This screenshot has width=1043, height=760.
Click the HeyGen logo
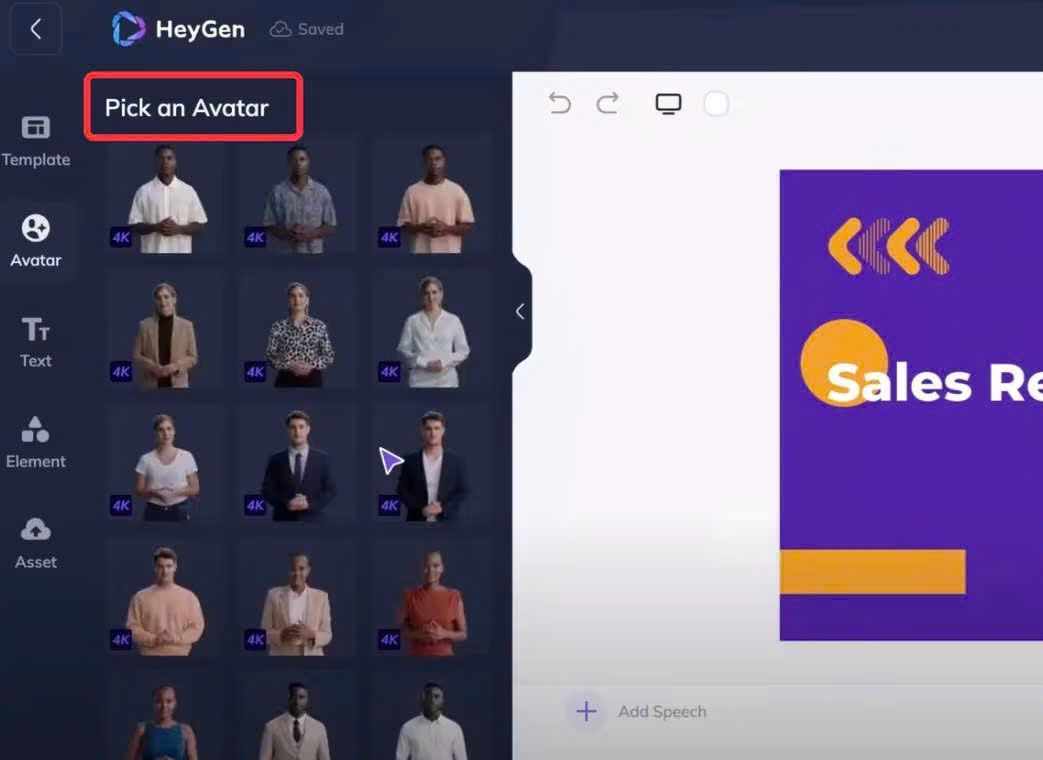pyautogui.click(x=179, y=29)
